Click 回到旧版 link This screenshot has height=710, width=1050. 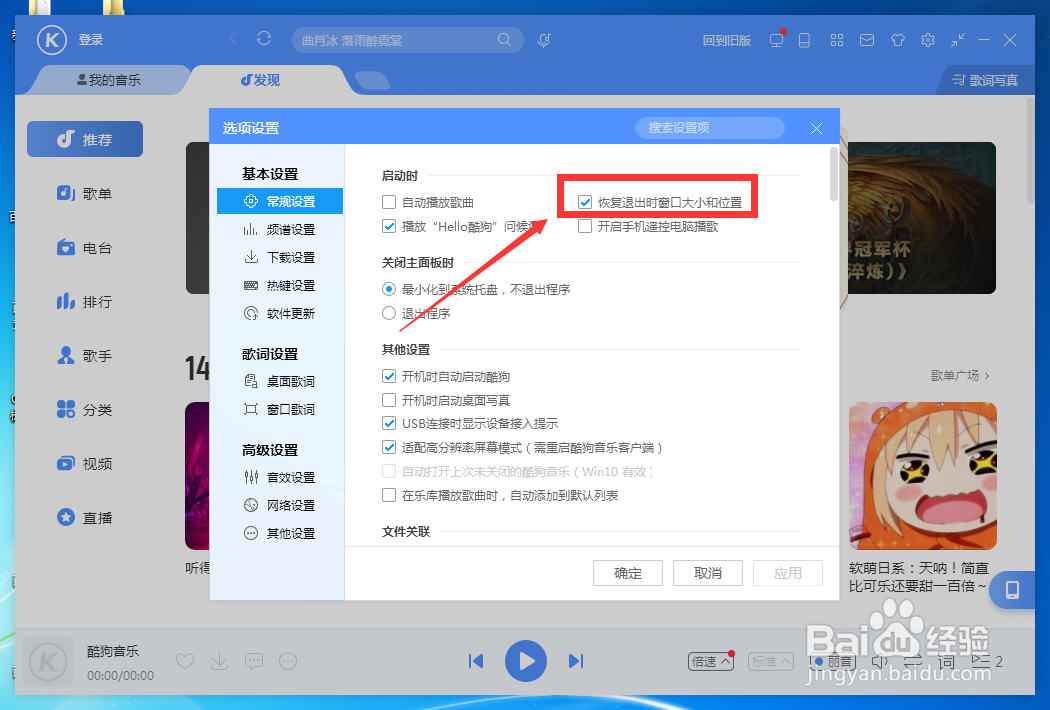727,40
